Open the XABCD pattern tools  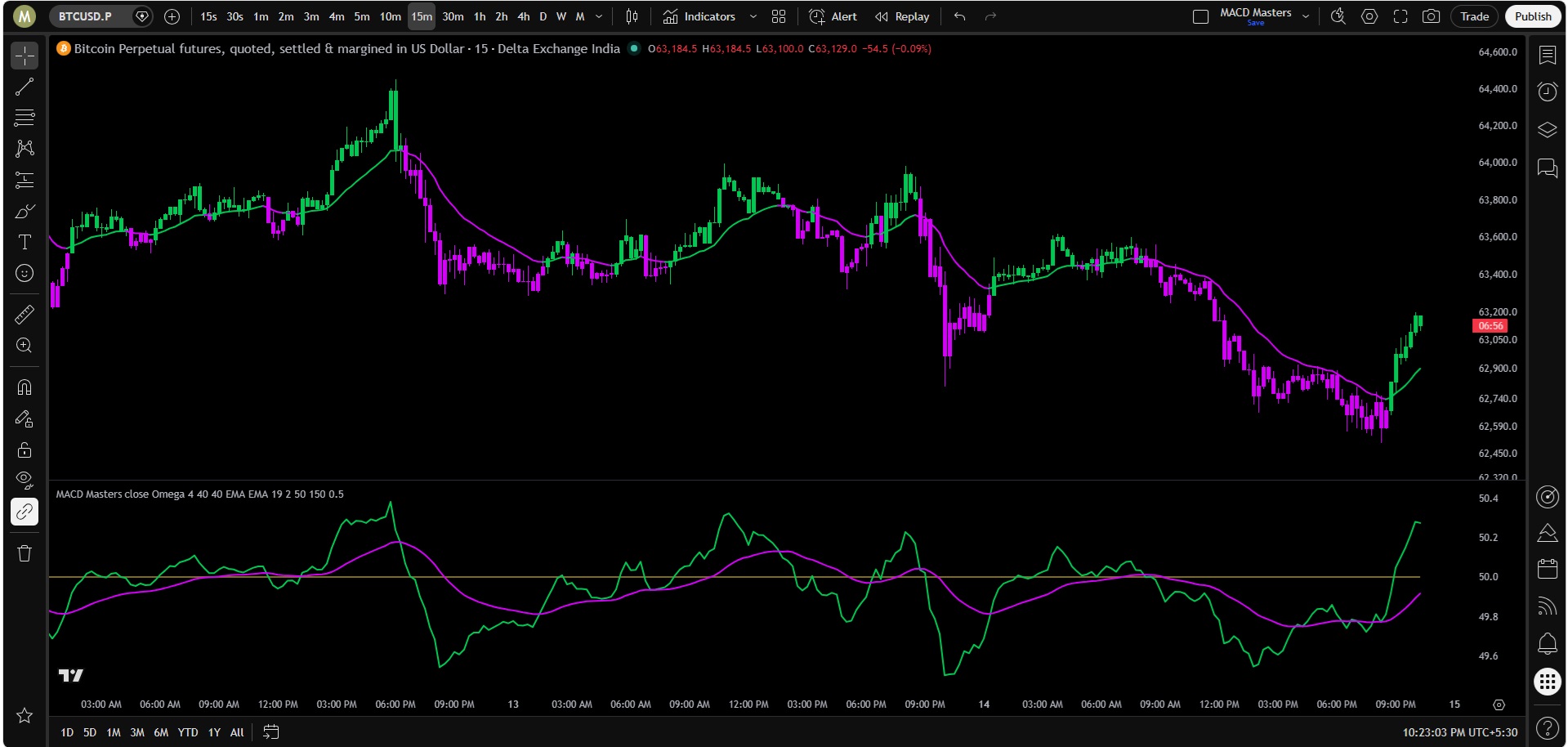[x=25, y=149]
